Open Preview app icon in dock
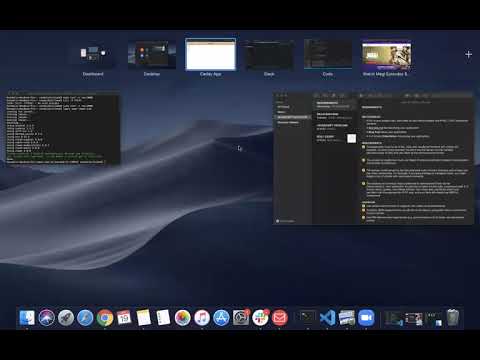Image resolution: width=480 pixels, height=360 pixels. [347, 318]
